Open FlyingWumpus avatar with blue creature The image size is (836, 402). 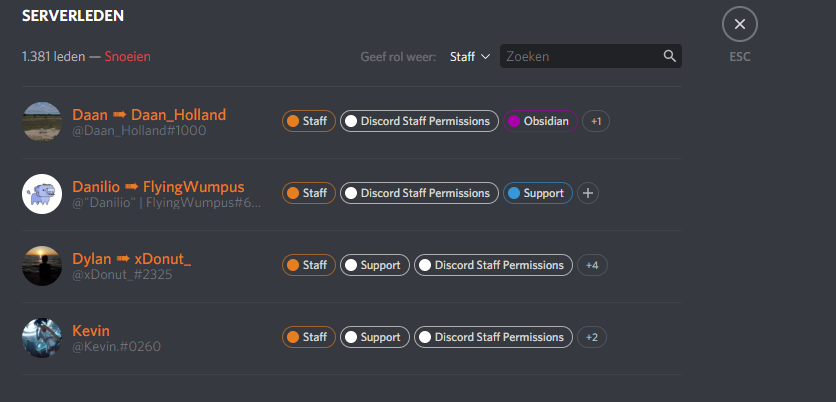coord(42,193)
